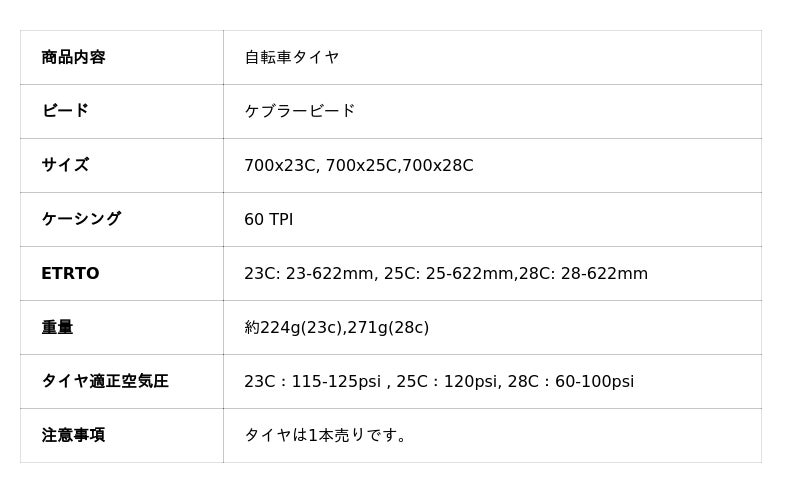The image size is (800, 493).
Task: Select the タイヤは1本売りです。 note text
Action: (x=326, y=435)
